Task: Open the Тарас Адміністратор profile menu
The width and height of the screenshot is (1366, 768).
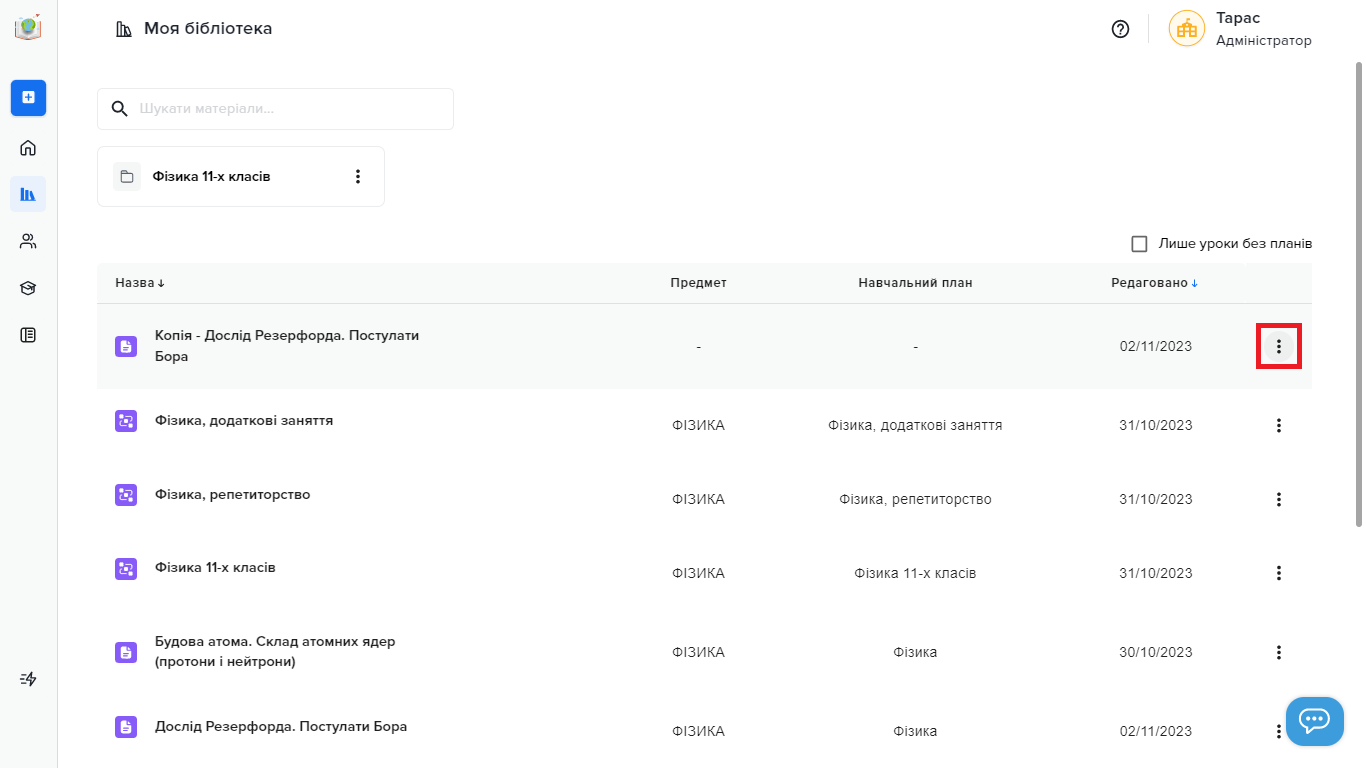Action: pyautogui.click(x=1240, y=29)
